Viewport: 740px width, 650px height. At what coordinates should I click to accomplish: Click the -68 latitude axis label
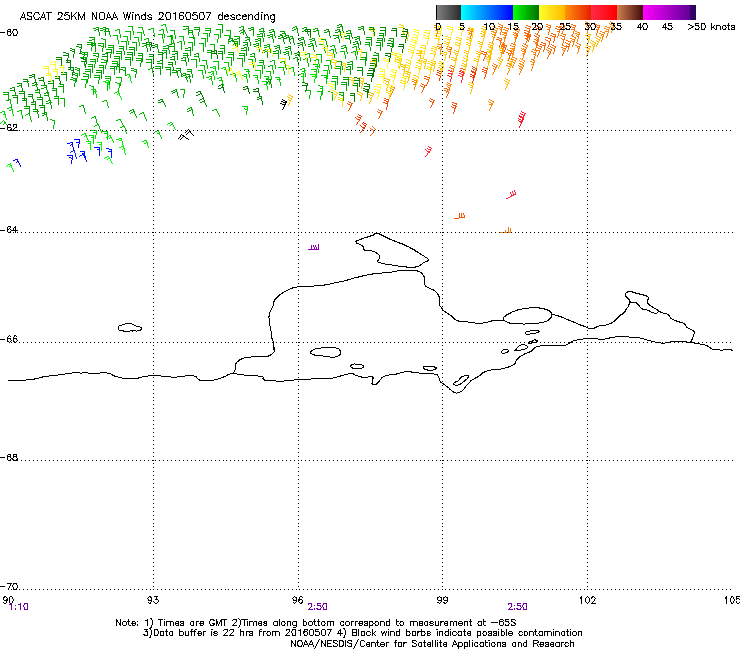[9, 457]
